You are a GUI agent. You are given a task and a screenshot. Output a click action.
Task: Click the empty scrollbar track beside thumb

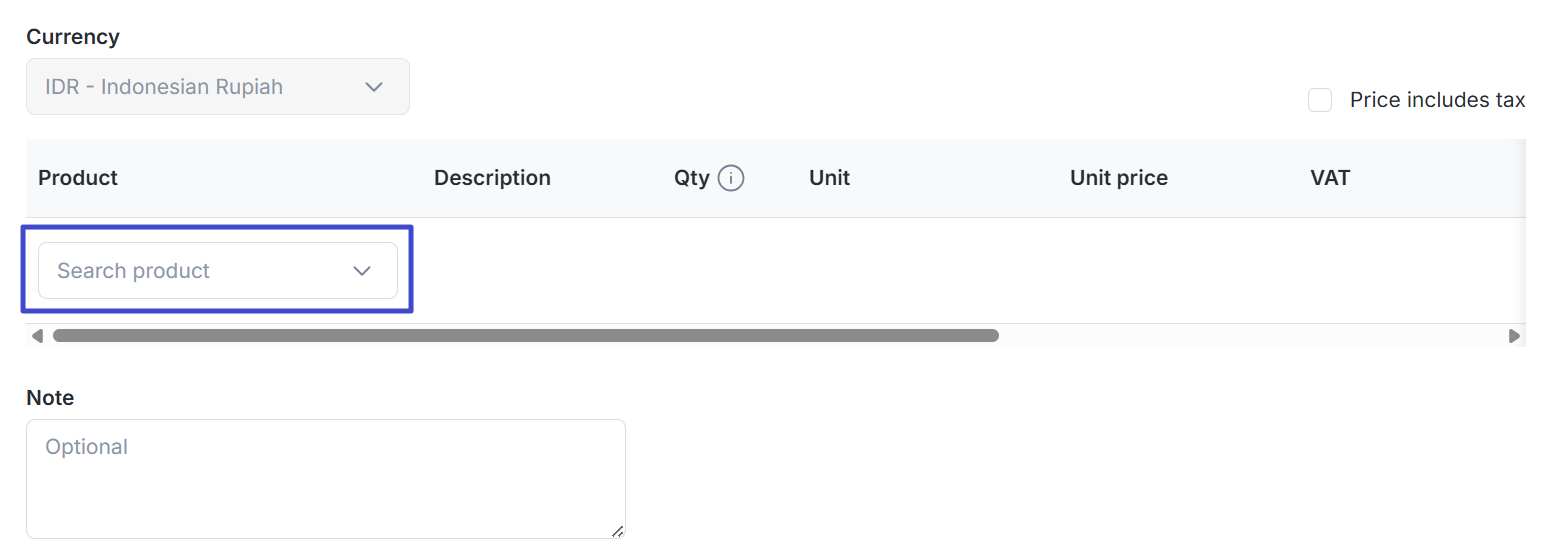point(1252,336)
